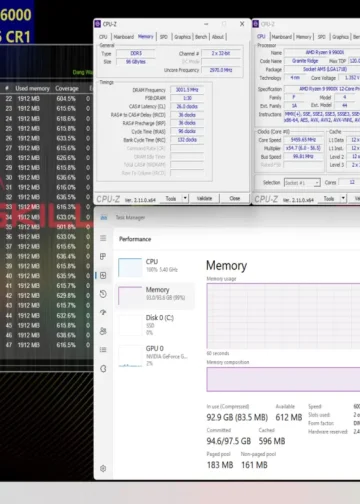Open App history icon in Task Manager sidebar
The width and height of the screenshot is (360, 504).
click(103, 294)
